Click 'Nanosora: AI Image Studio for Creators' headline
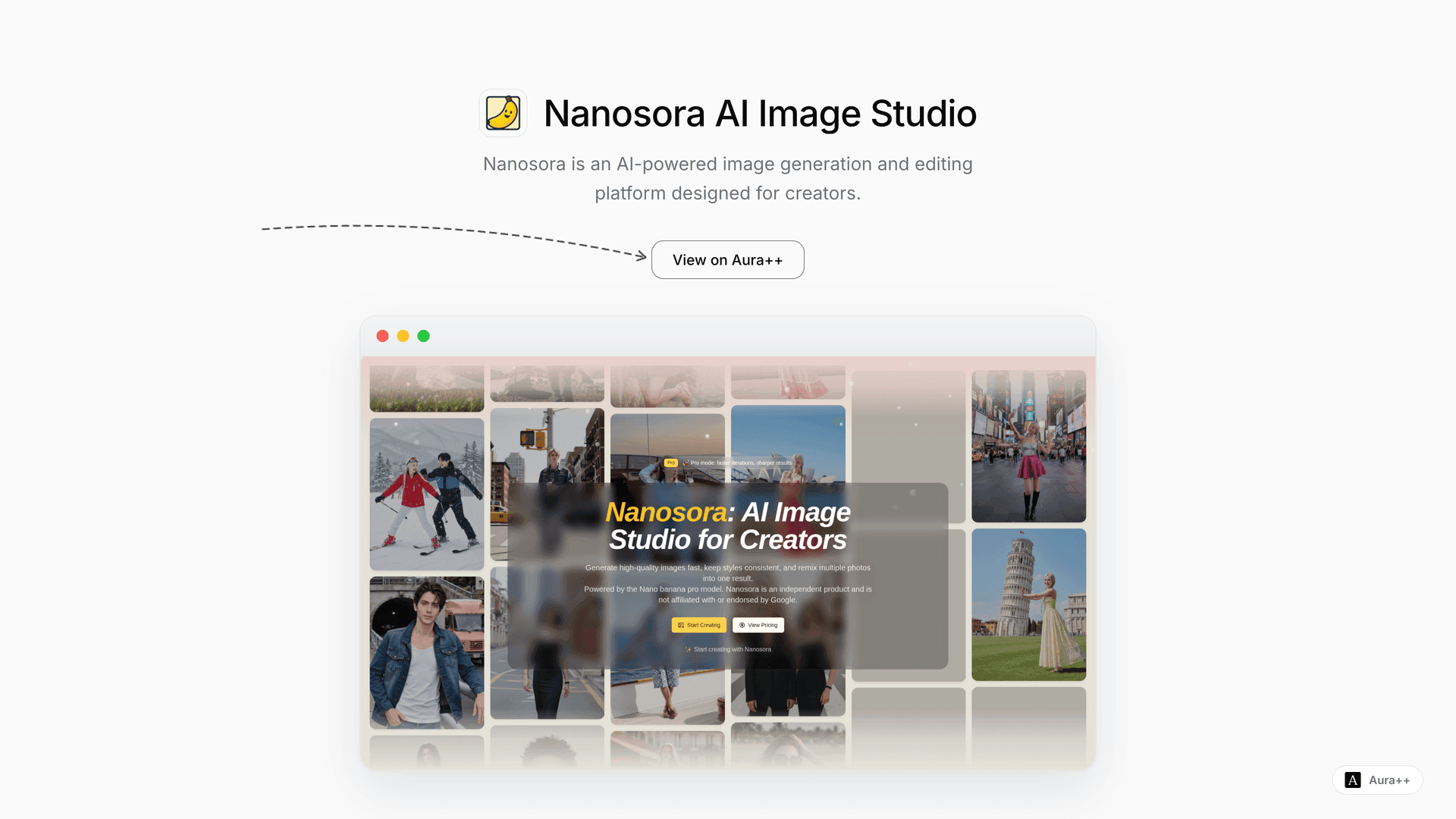The width and height of the screenshot is (1456, 819). pos(728,526)
